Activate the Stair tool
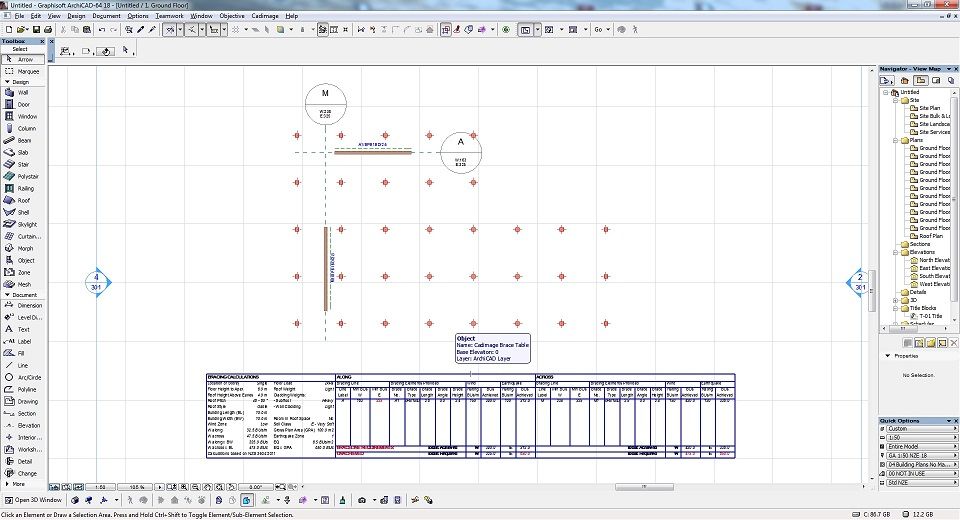 pyautogui.click(x=23, y=165)
